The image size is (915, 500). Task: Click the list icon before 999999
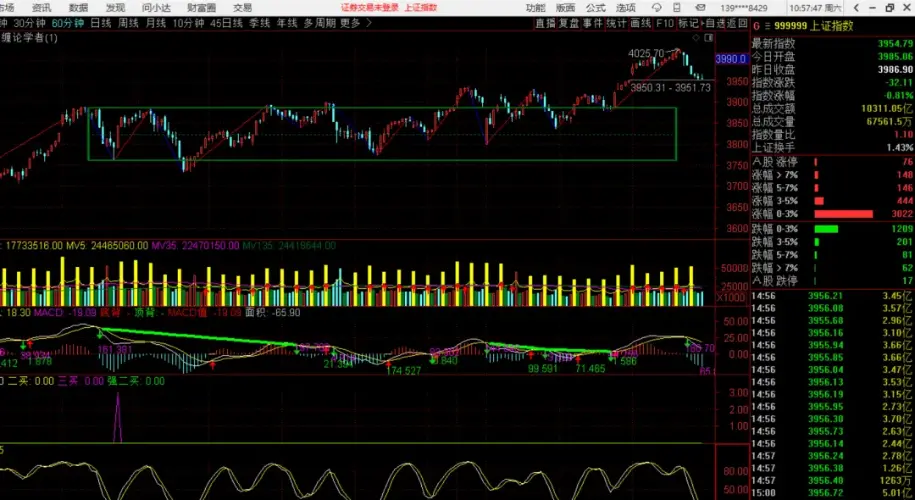pyautogui.click(x=769, y=26)
